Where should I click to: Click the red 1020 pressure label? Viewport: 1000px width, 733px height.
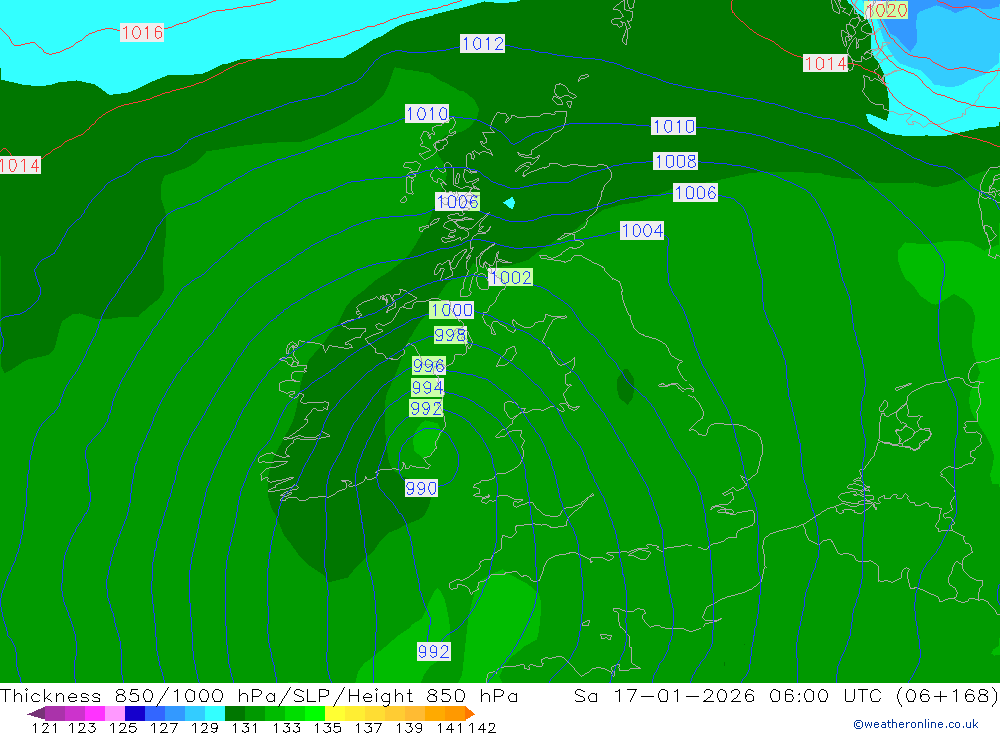coord(887,10)
